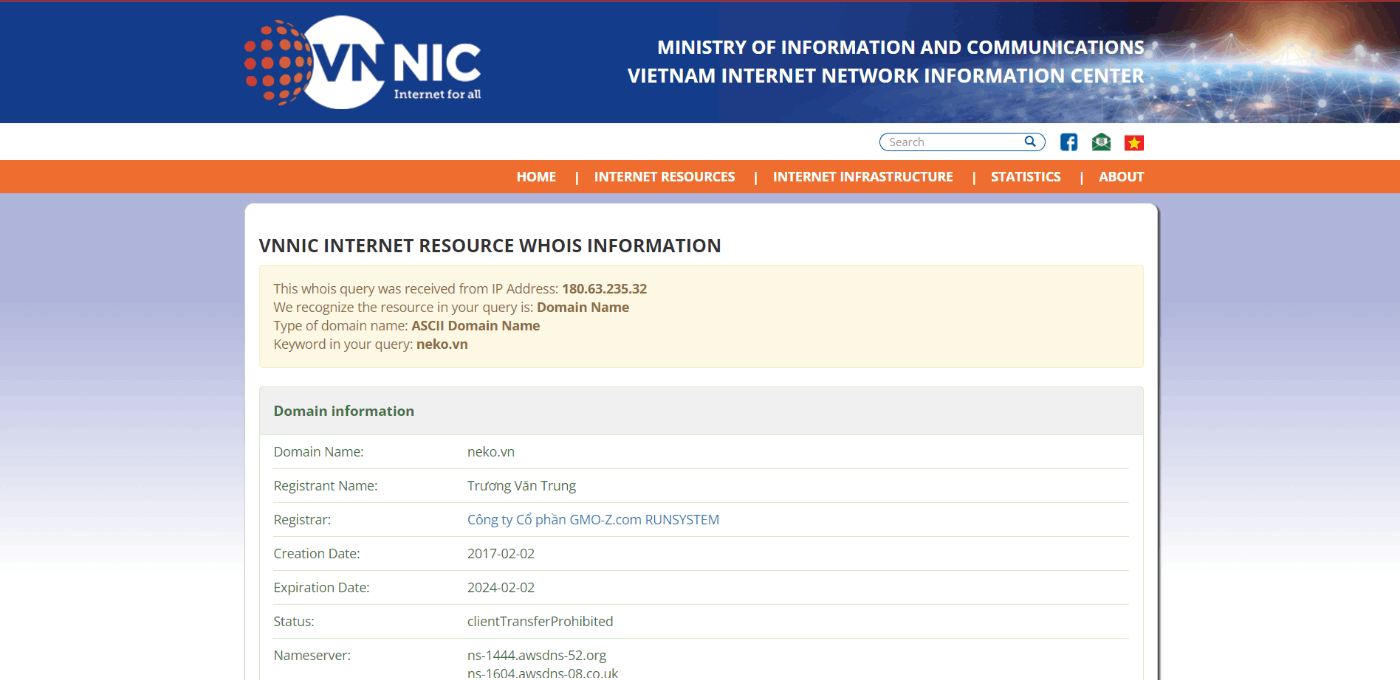Click registrant name Trương Văn Trung
This screenshot has height=680, width=1400.
[x=522, y=486]
